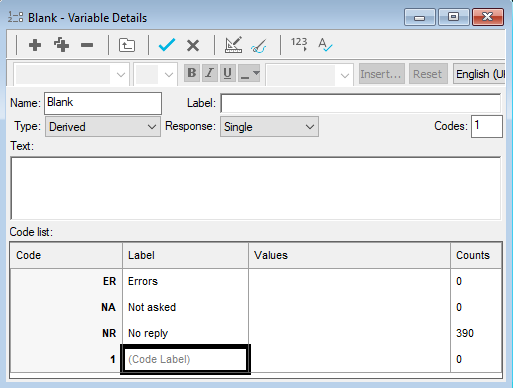This screenshot has height=388, width=513.
Task: Select the Errors label cell
Action: tap(185, 281)
